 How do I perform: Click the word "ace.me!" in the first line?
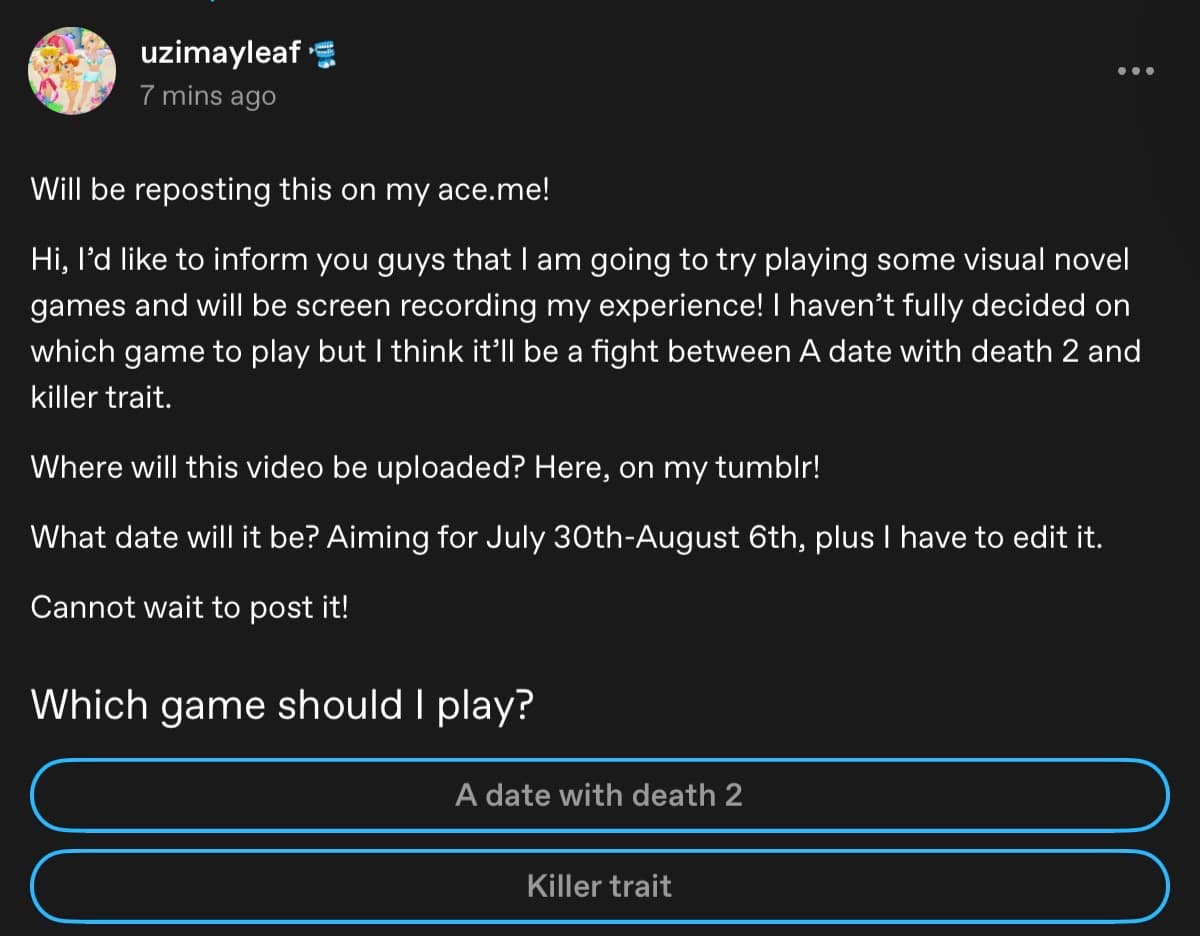click(x=492, y=190)
